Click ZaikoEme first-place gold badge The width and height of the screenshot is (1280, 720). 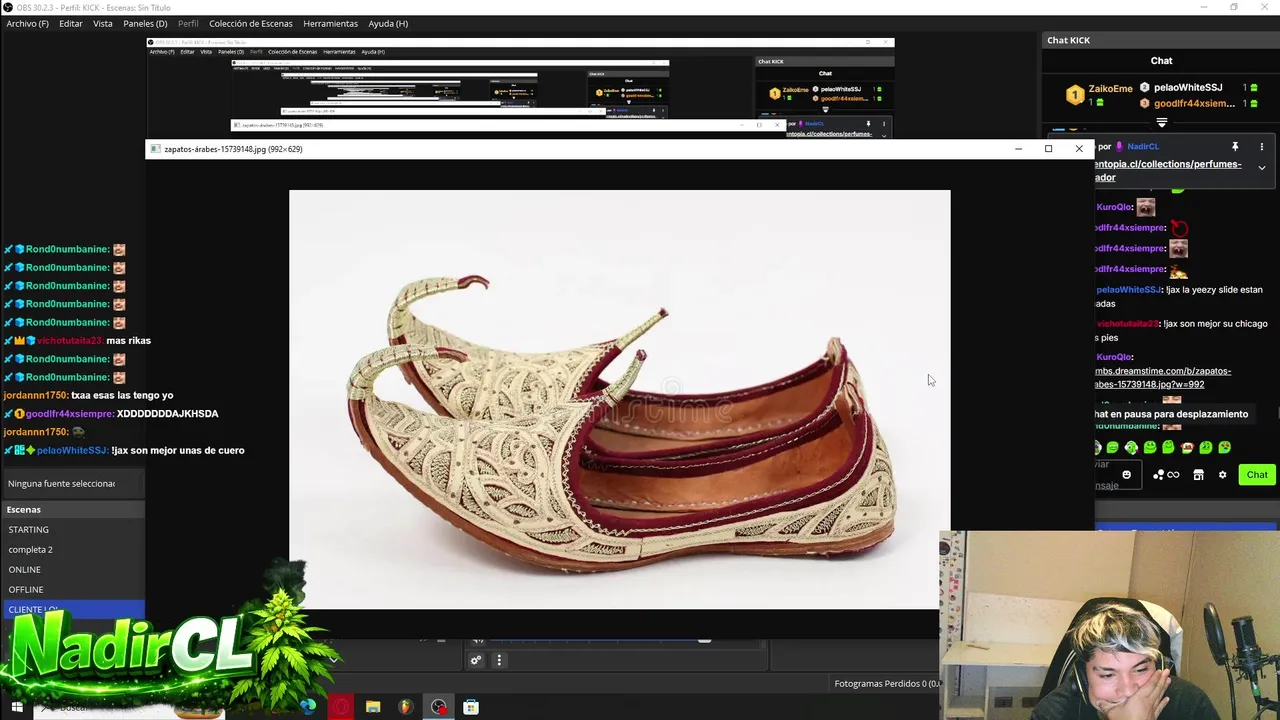(1074, 95)
